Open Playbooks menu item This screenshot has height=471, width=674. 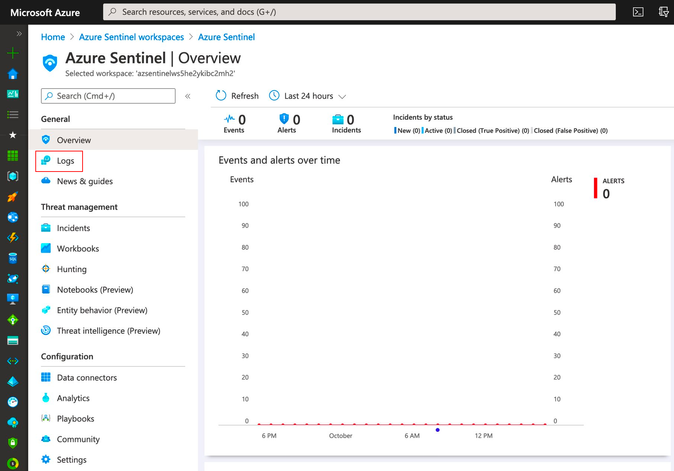(76, 419)
